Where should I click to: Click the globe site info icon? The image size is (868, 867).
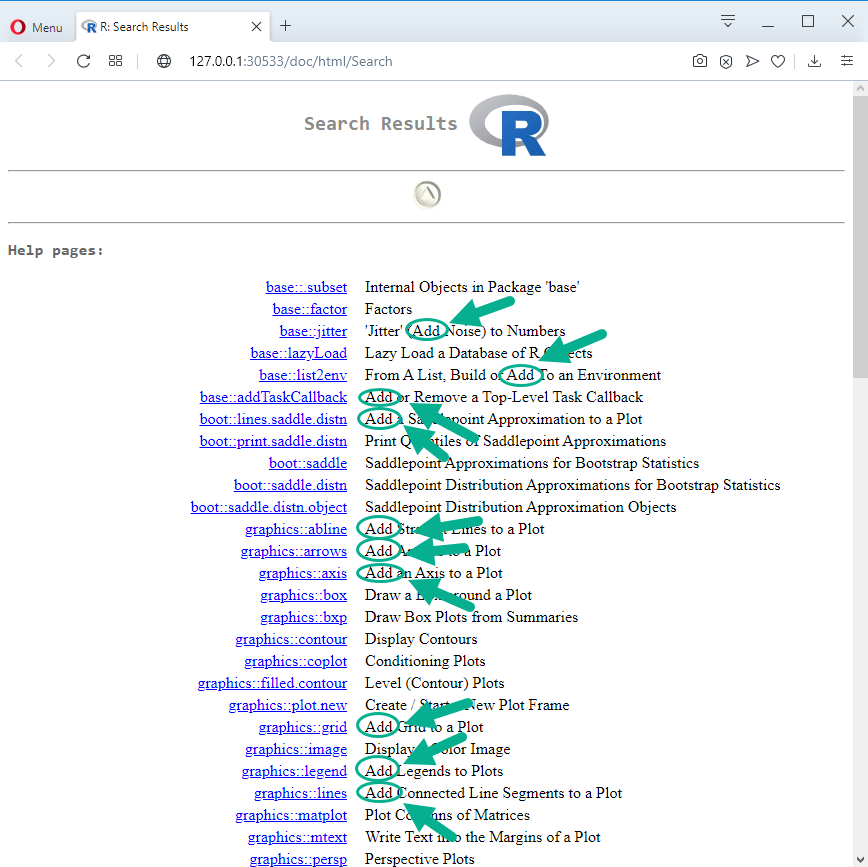[x=164, y=61]
